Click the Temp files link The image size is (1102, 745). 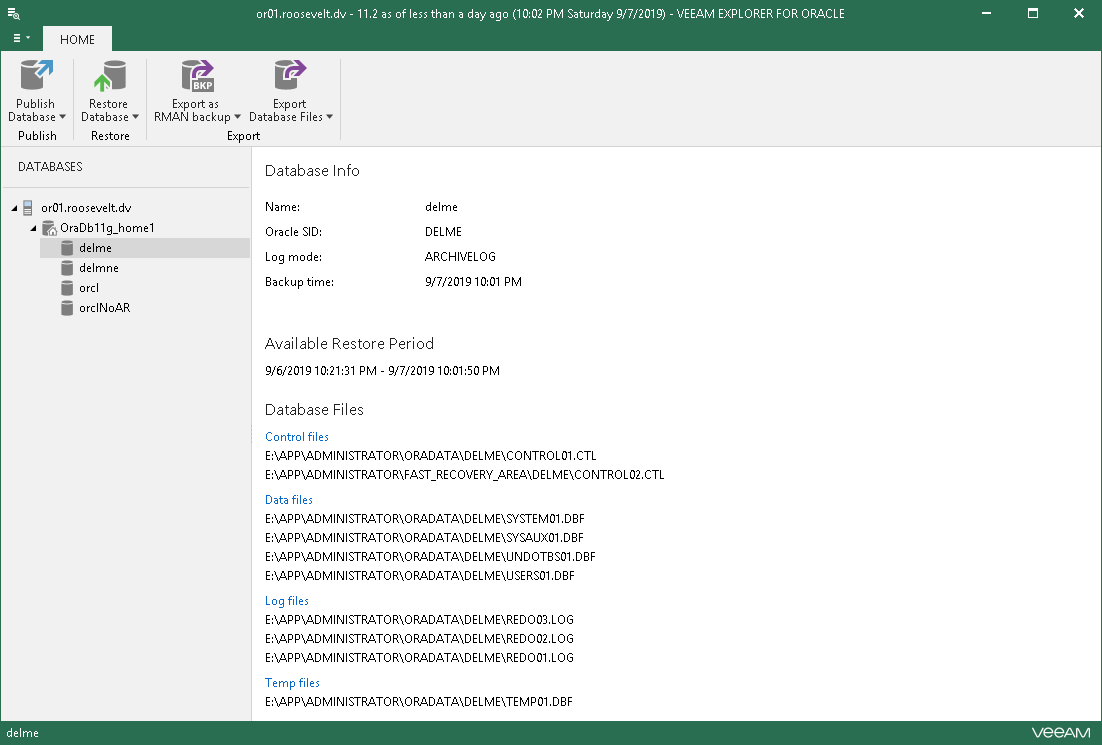(x=292, y=683)
